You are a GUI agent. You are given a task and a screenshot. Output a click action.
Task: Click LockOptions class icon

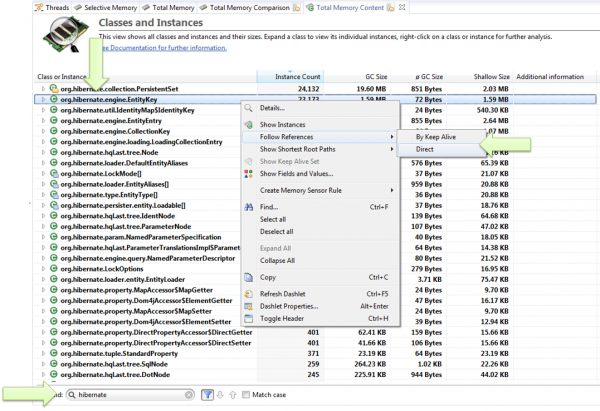point(54,269)
